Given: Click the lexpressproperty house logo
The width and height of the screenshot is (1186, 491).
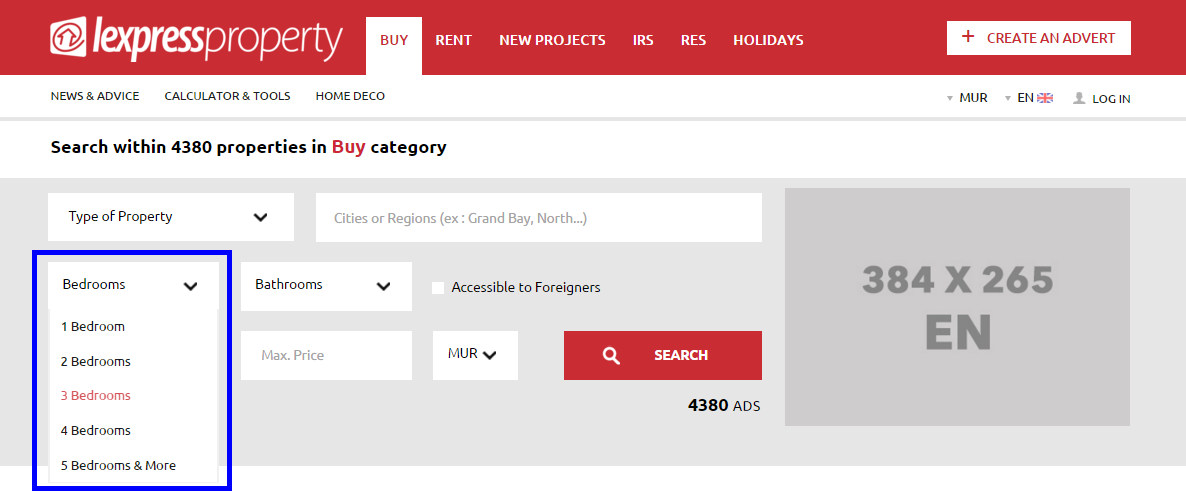Looking at the screenshot, I should coord(69,39).
